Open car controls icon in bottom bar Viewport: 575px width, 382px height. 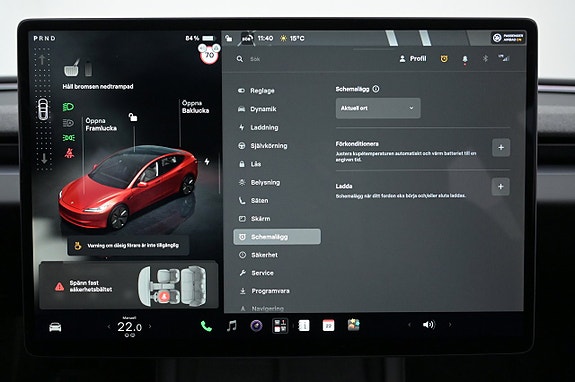pos(55,326)
